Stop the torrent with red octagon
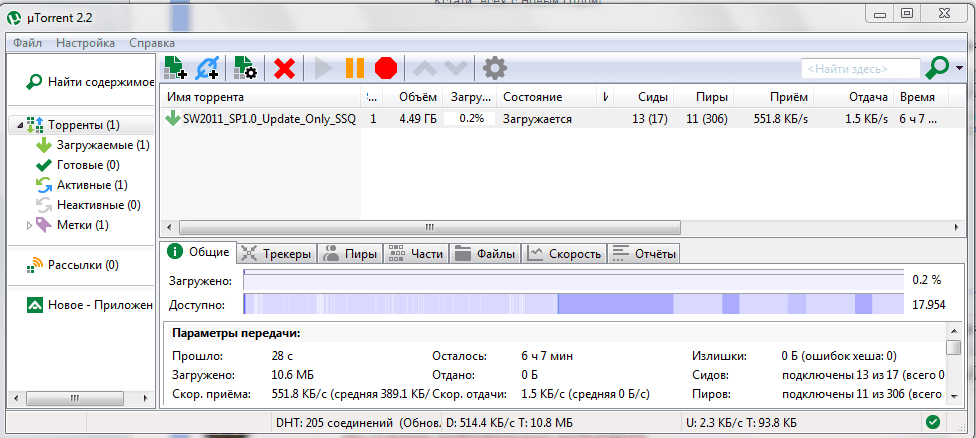The height and width of the screenshot is (438, 976). tap(386, 68)
